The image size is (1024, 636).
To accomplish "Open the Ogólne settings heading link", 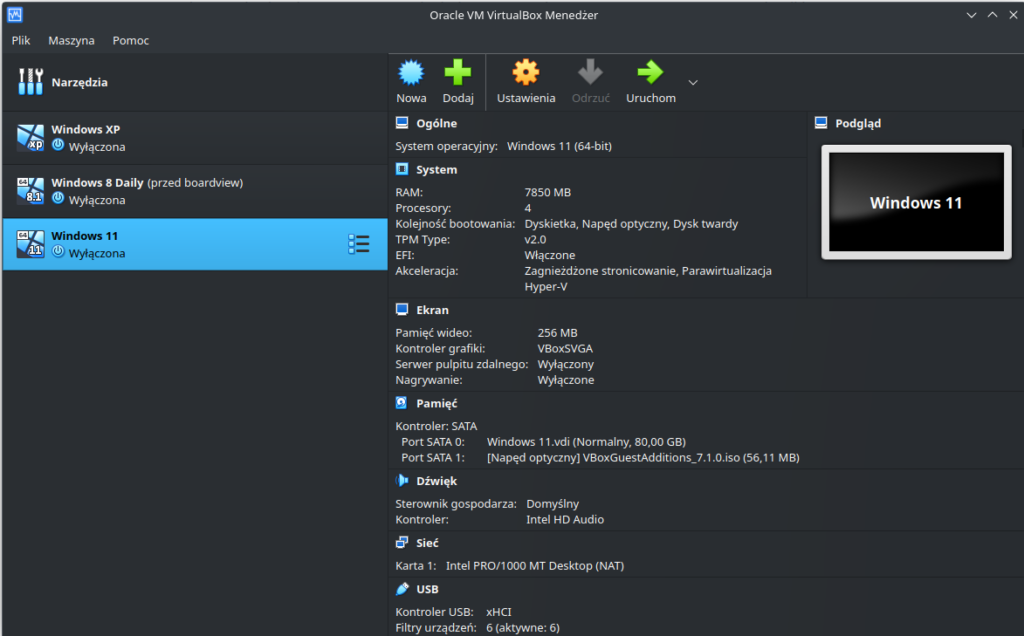I will click(x=437, y=123).
